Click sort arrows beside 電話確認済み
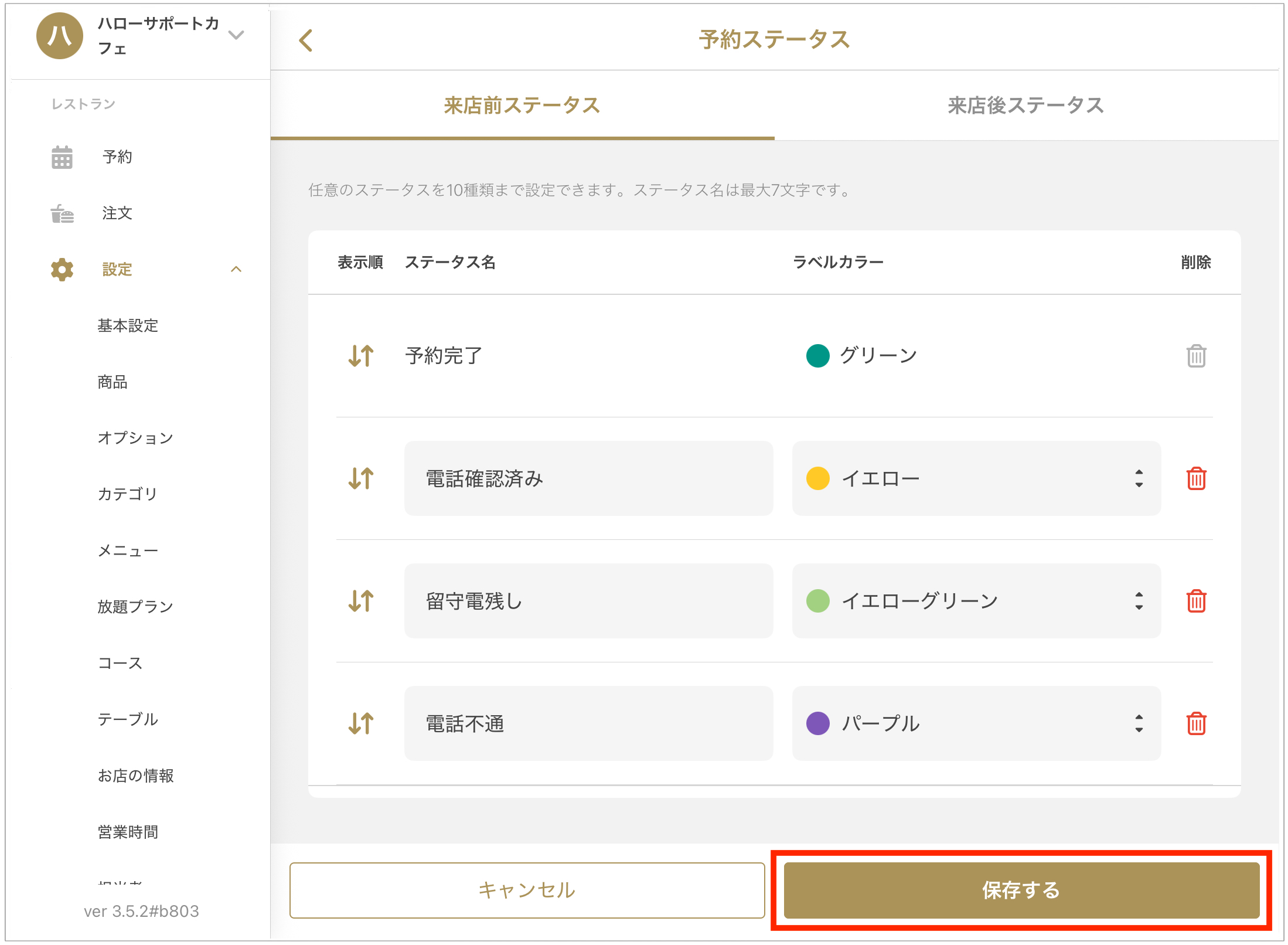 point(360,478)
